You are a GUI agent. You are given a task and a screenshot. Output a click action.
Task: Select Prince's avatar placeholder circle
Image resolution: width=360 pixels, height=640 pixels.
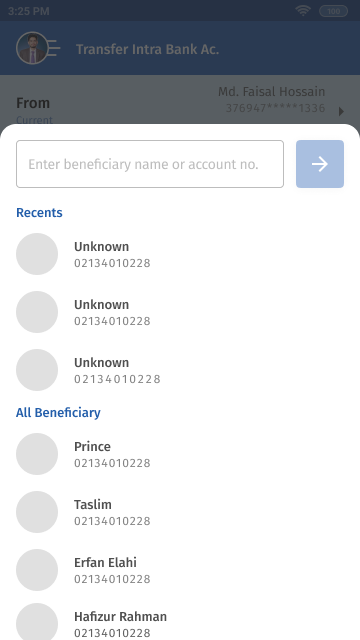(x=37, y=454)
